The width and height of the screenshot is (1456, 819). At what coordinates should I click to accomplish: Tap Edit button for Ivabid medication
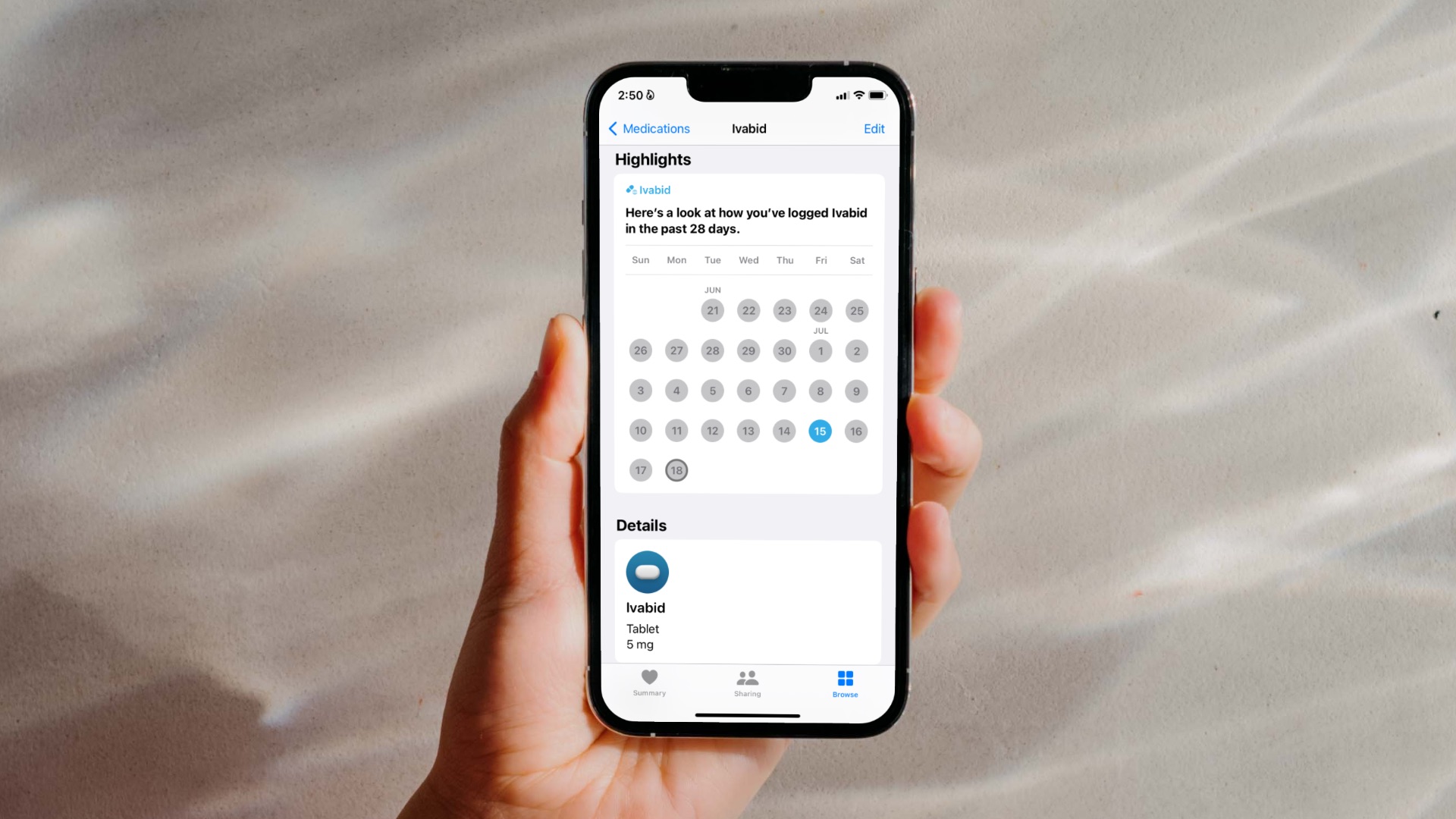(874, 128)
